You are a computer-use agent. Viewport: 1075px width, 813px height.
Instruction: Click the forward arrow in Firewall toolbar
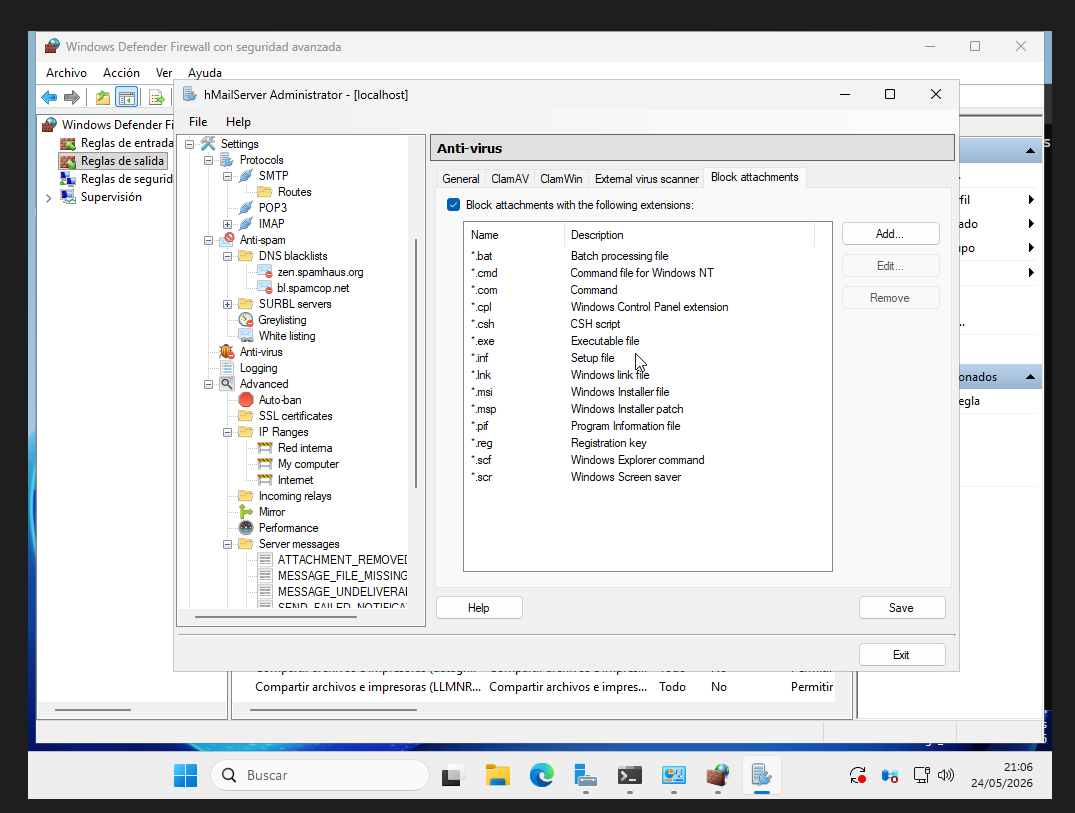(72, 97)
